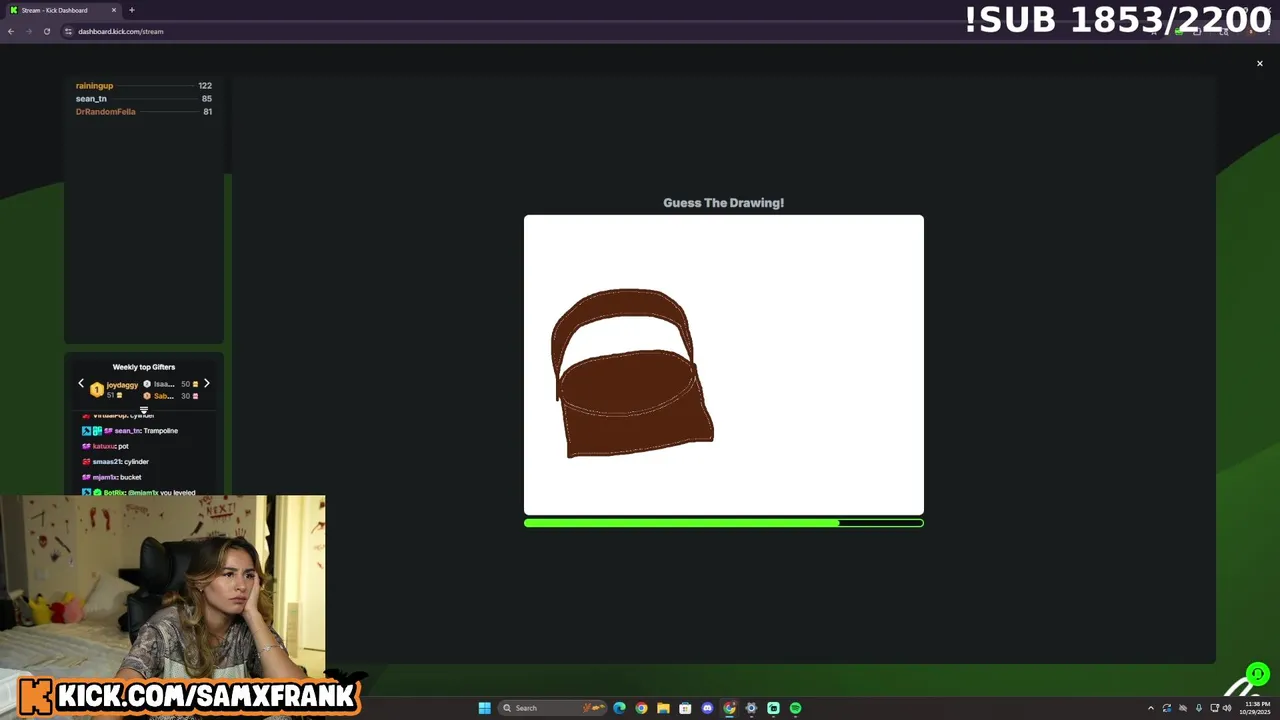Select DrRandomFella leaderboard row
This screenshot has height=720, width=1280.
point(144,112)
